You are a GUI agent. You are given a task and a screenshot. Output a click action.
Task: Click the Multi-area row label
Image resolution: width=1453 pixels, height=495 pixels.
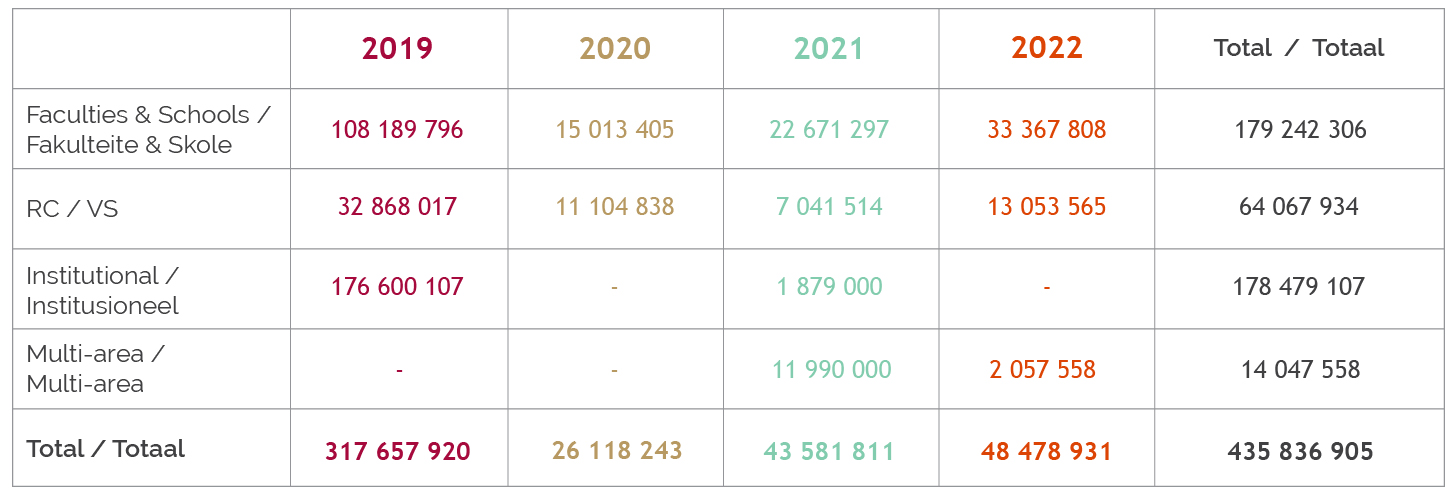coord(95,369)
